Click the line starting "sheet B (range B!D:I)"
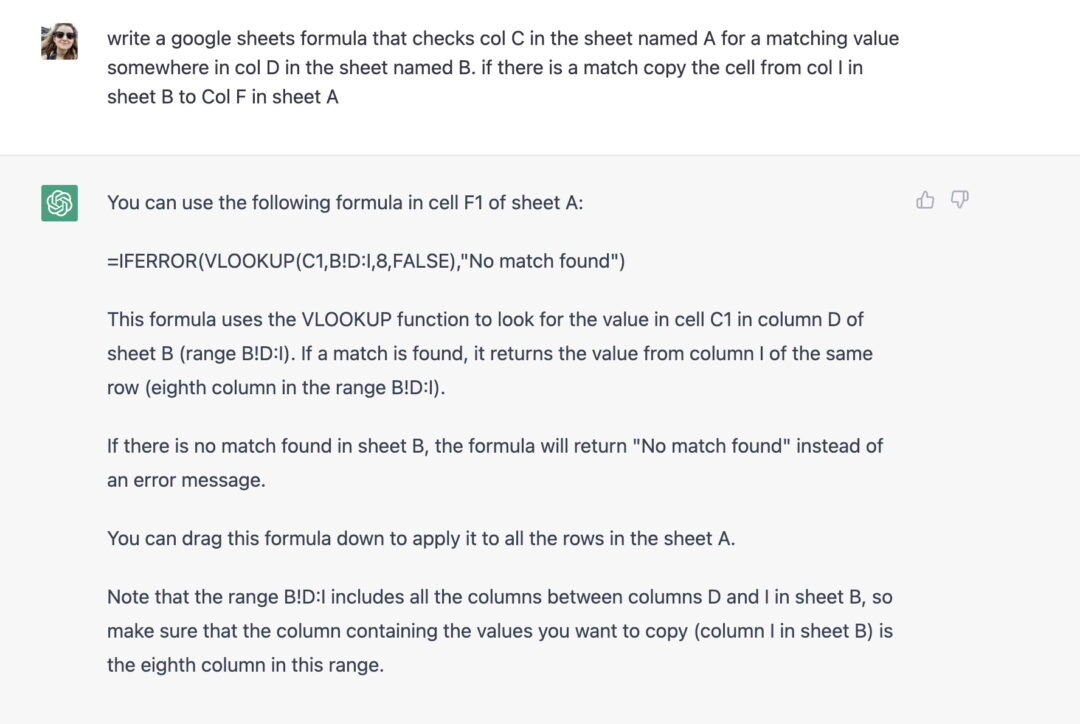Viewport: 1080px width, 724px height. coord(489,353)
